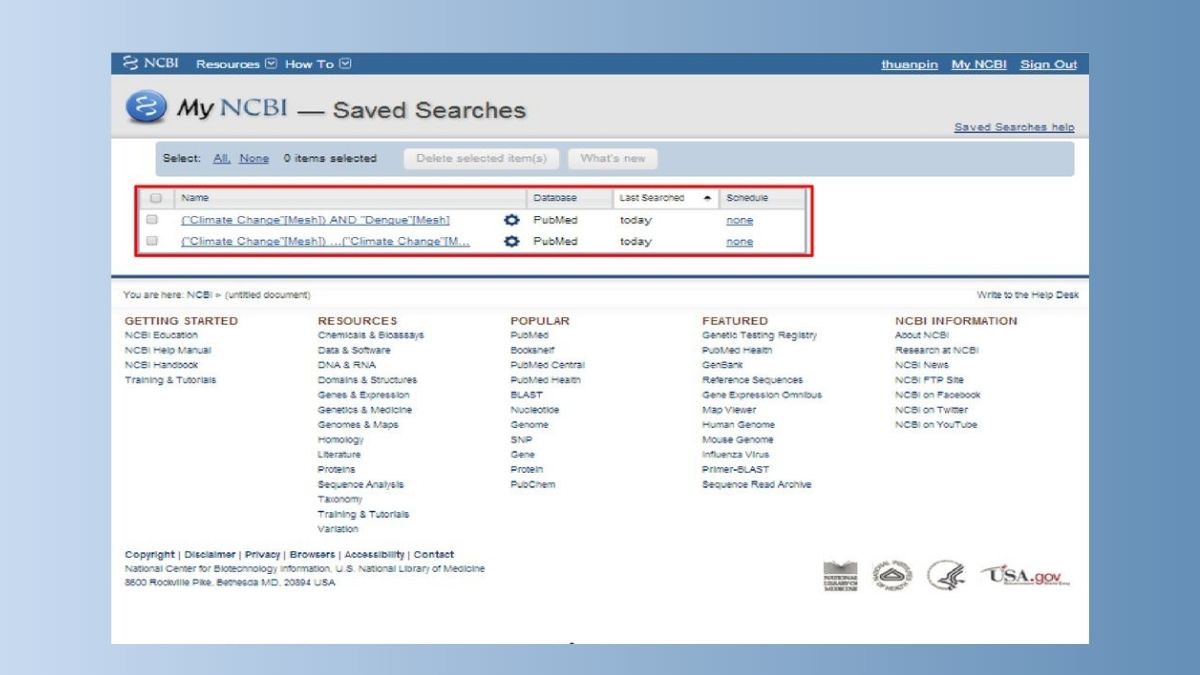This screenshot has height=675, width=1200.
Task: Click the sort arrow in Last Searched column
Action: (707, 198)
